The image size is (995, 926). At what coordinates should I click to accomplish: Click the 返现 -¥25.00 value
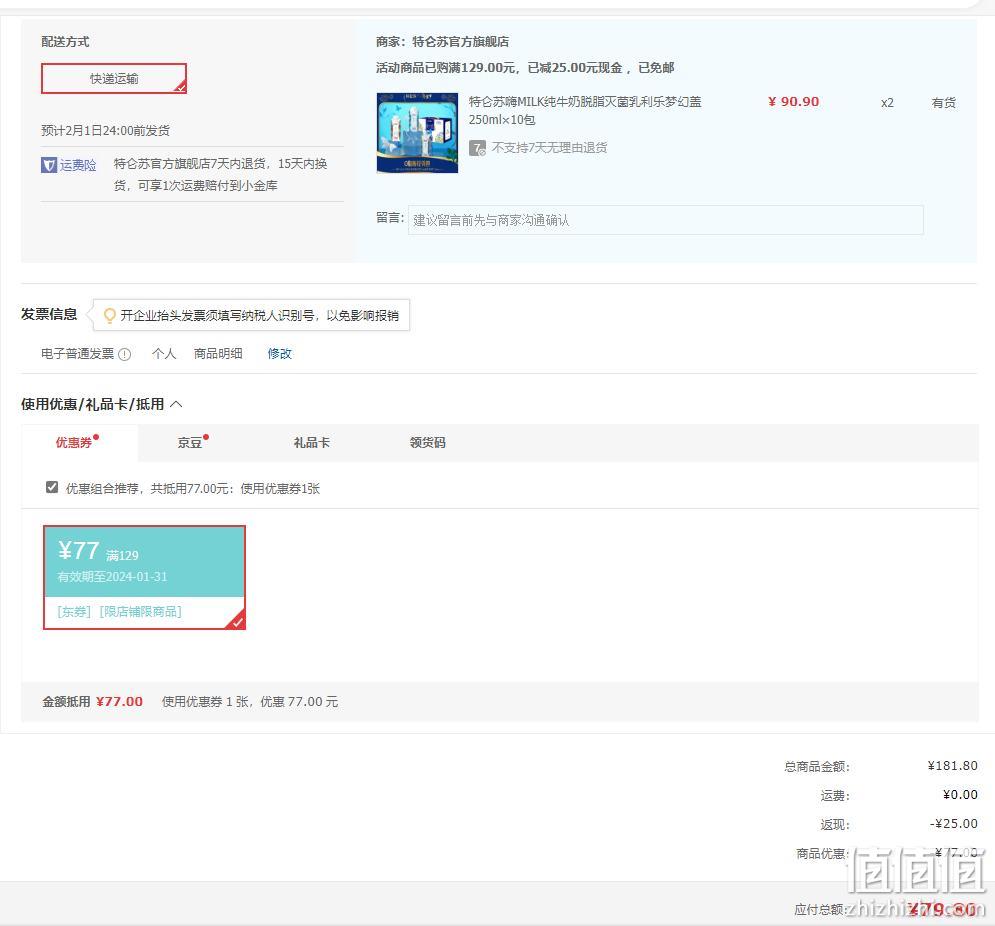pyautogui.click(x=954, y=823)
